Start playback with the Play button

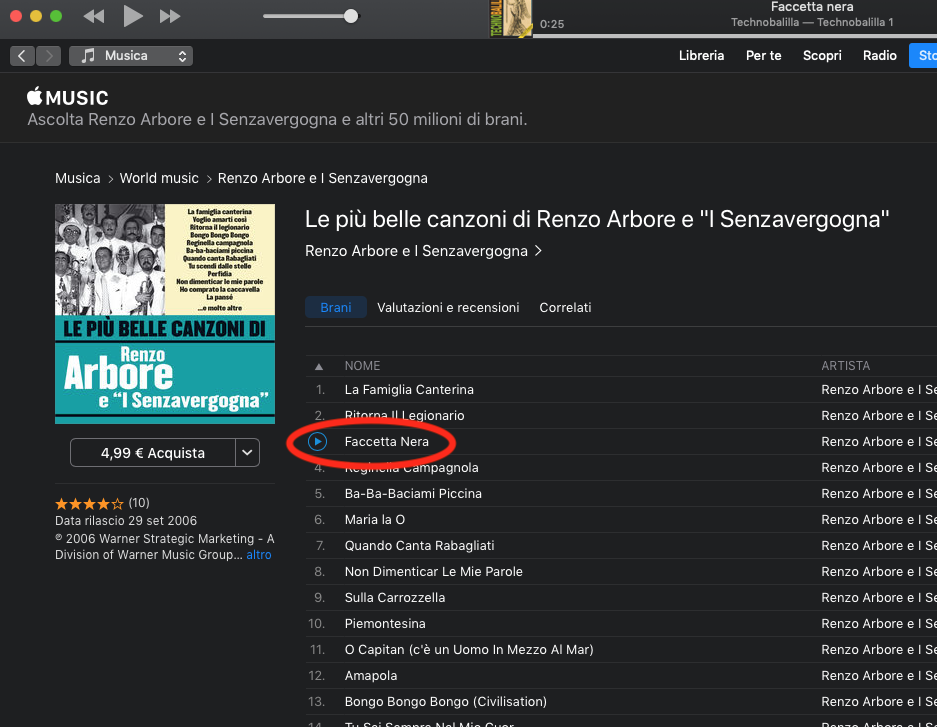[133, 16]
